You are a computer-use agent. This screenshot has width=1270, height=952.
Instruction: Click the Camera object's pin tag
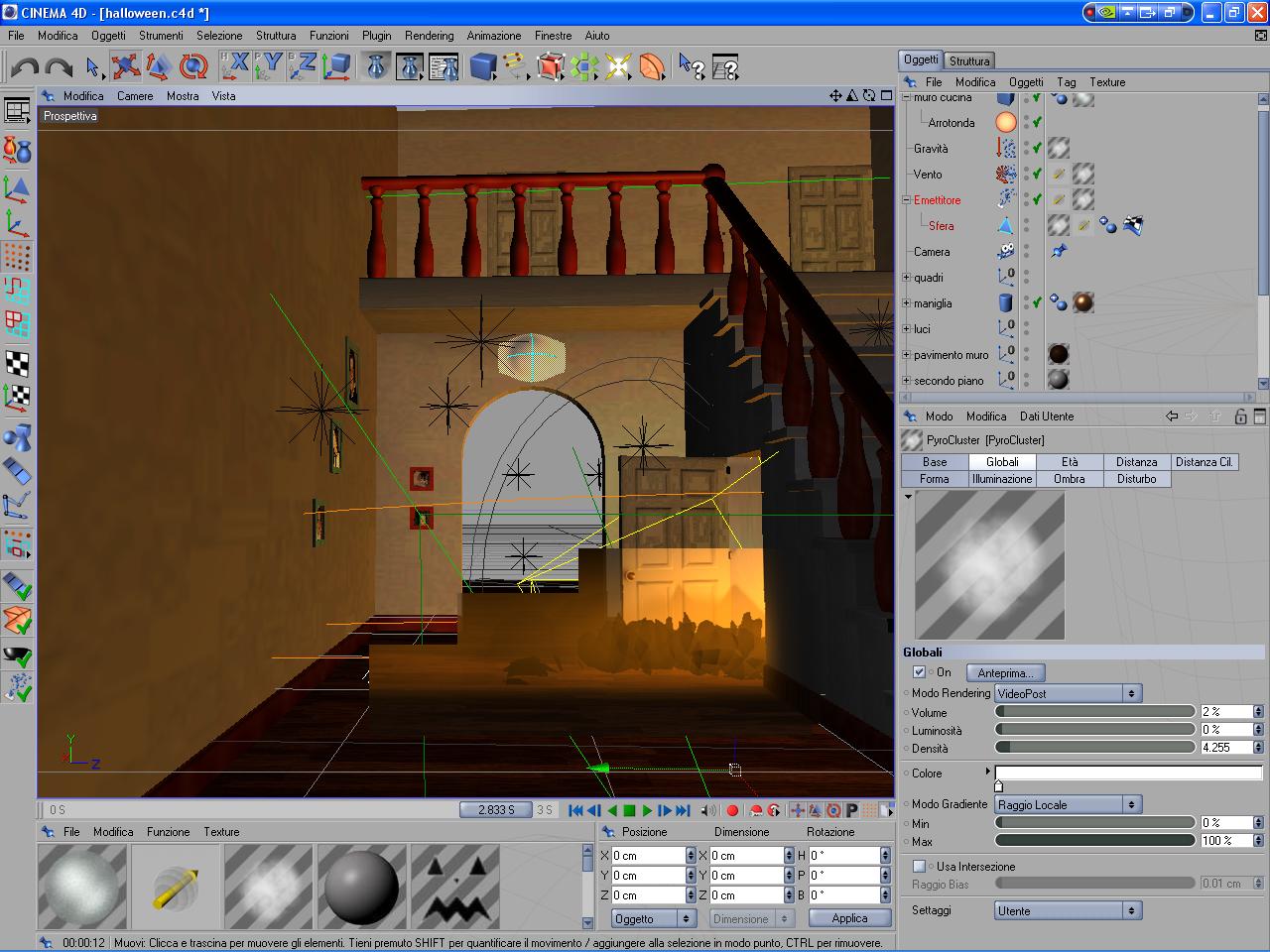click(1059, 251)
